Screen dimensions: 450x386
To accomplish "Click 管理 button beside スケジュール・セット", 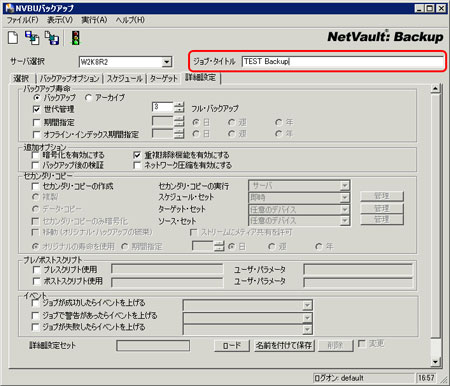I will coord(382,196).
